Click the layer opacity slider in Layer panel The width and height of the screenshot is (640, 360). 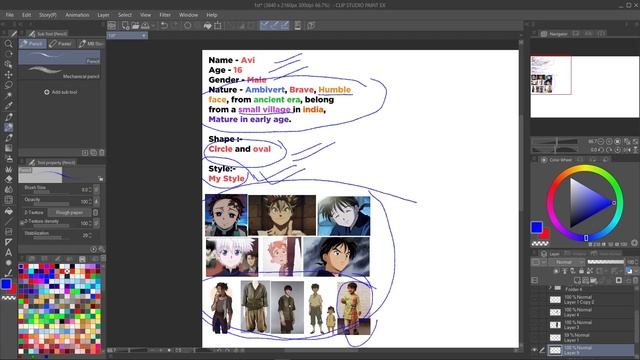pyautogui.click(x=606, y=262)
